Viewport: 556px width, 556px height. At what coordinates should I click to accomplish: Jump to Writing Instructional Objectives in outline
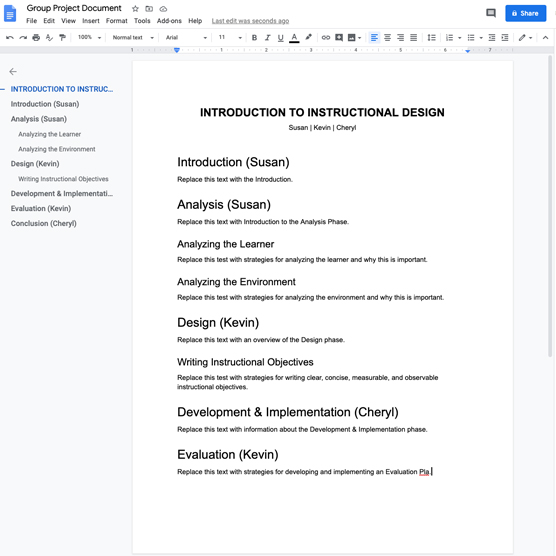point(63,179)
